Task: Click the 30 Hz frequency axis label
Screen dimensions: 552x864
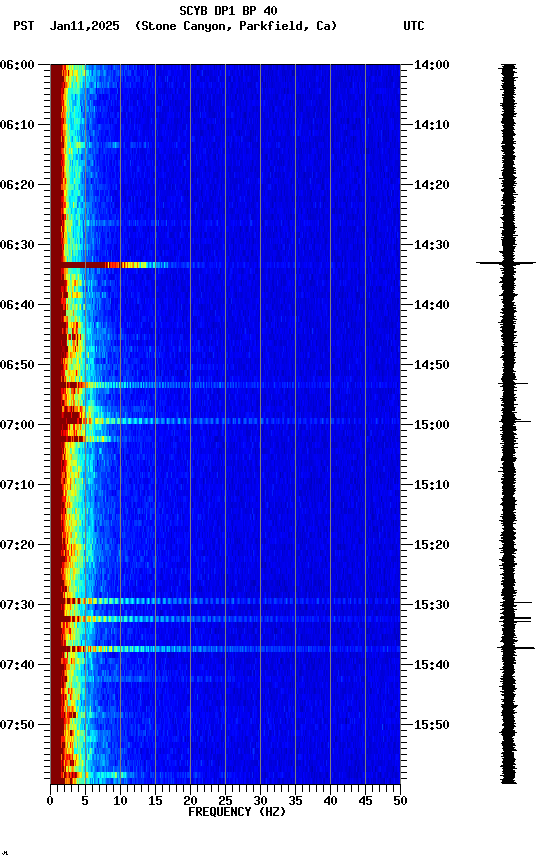Action: point(260,801)
